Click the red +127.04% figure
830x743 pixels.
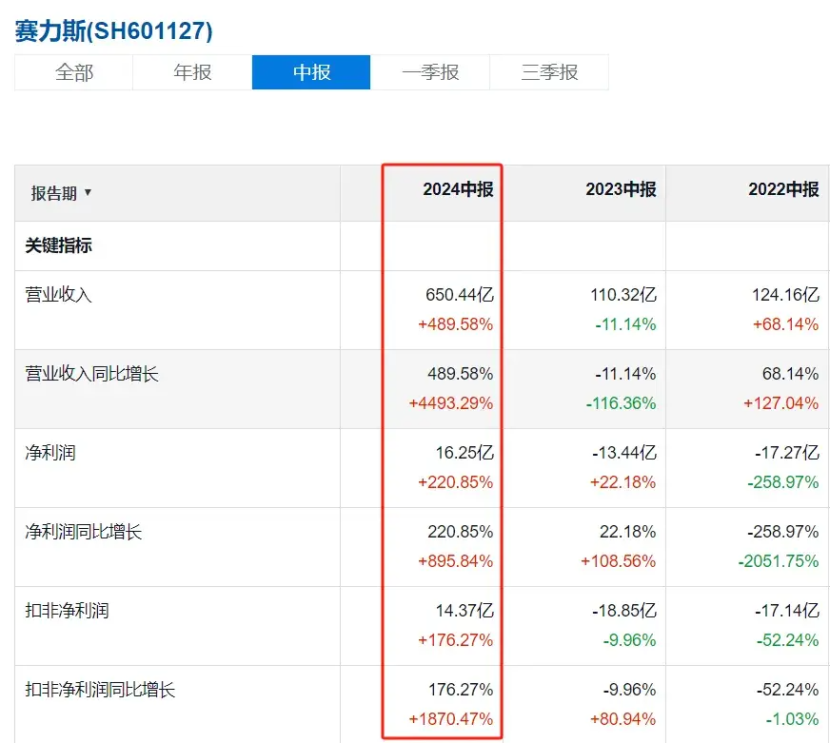tap(781, 403)
